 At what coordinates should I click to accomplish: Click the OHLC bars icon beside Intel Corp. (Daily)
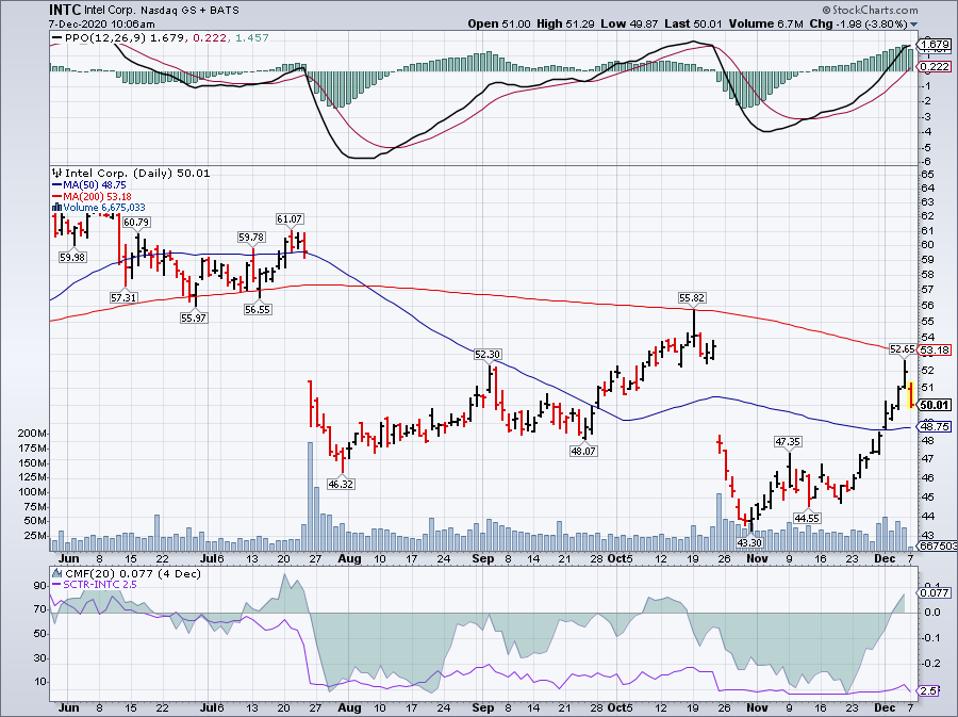click(x=58, y=173)
